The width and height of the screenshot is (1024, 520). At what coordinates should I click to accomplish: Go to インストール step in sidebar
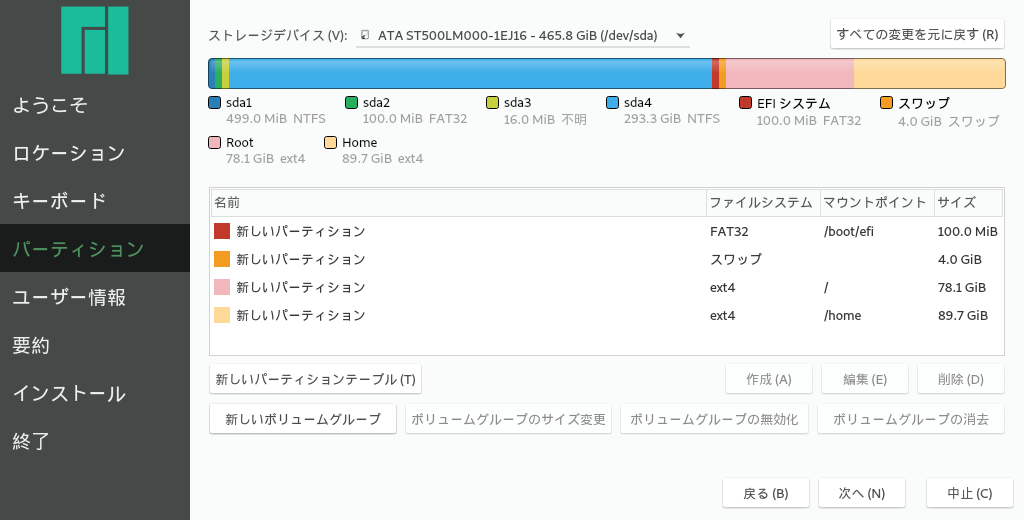(x=95, y=393)
